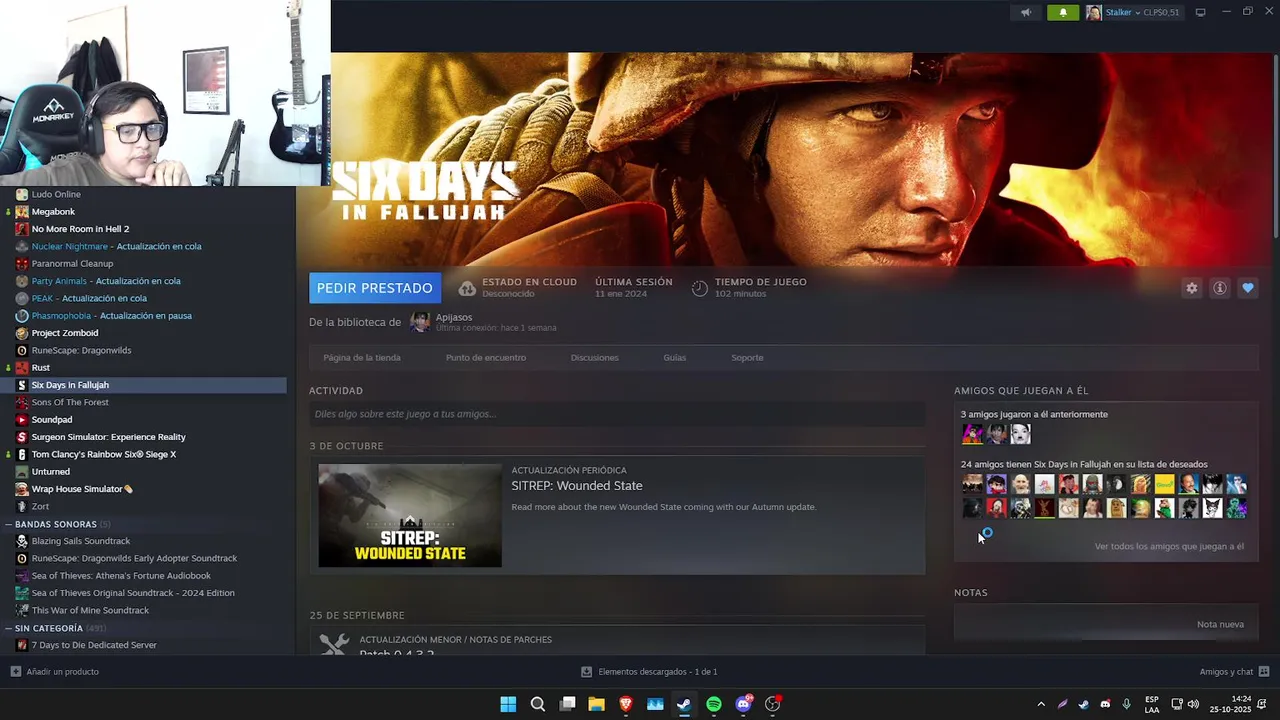
Task: Click the playtime clock icon
Action: (700, 288)
